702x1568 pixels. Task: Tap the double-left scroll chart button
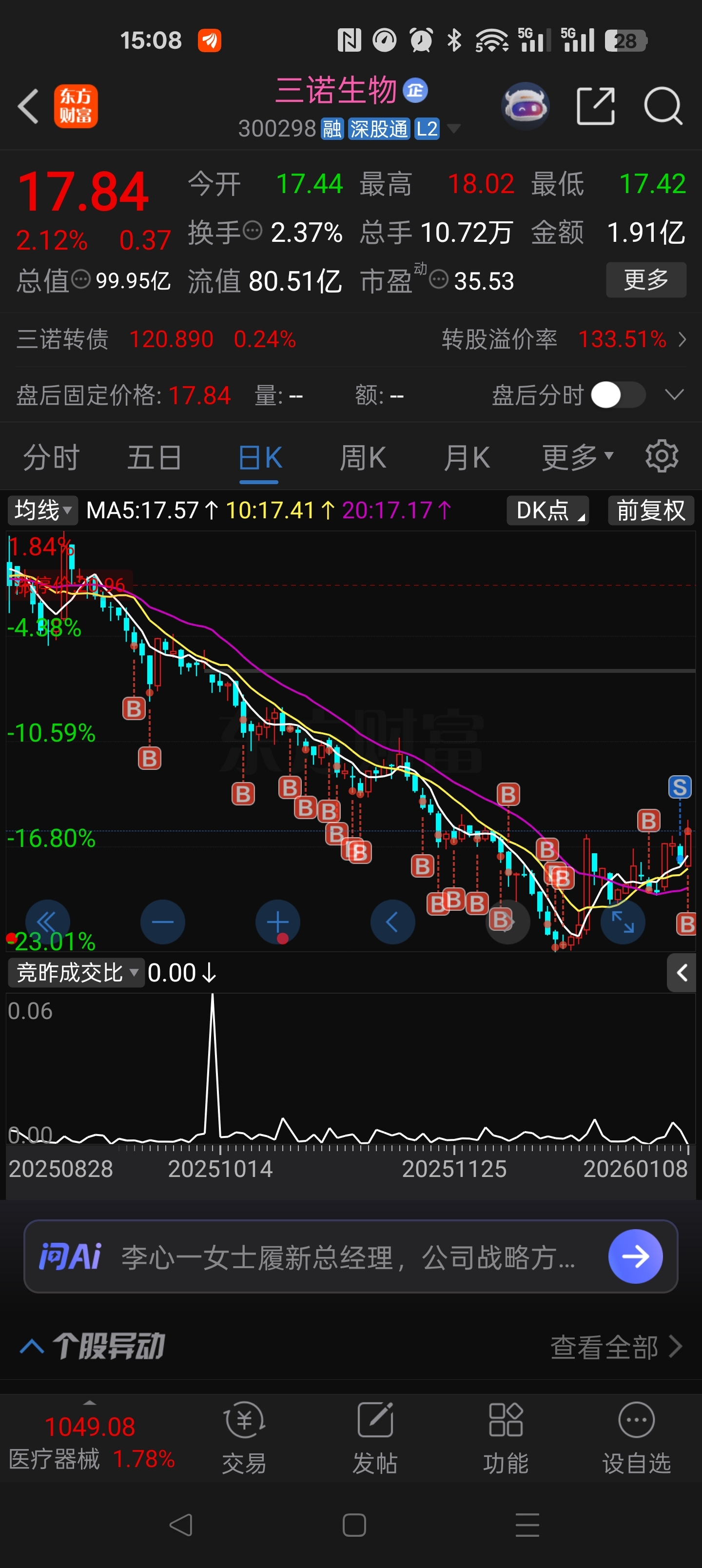(47, 921)
